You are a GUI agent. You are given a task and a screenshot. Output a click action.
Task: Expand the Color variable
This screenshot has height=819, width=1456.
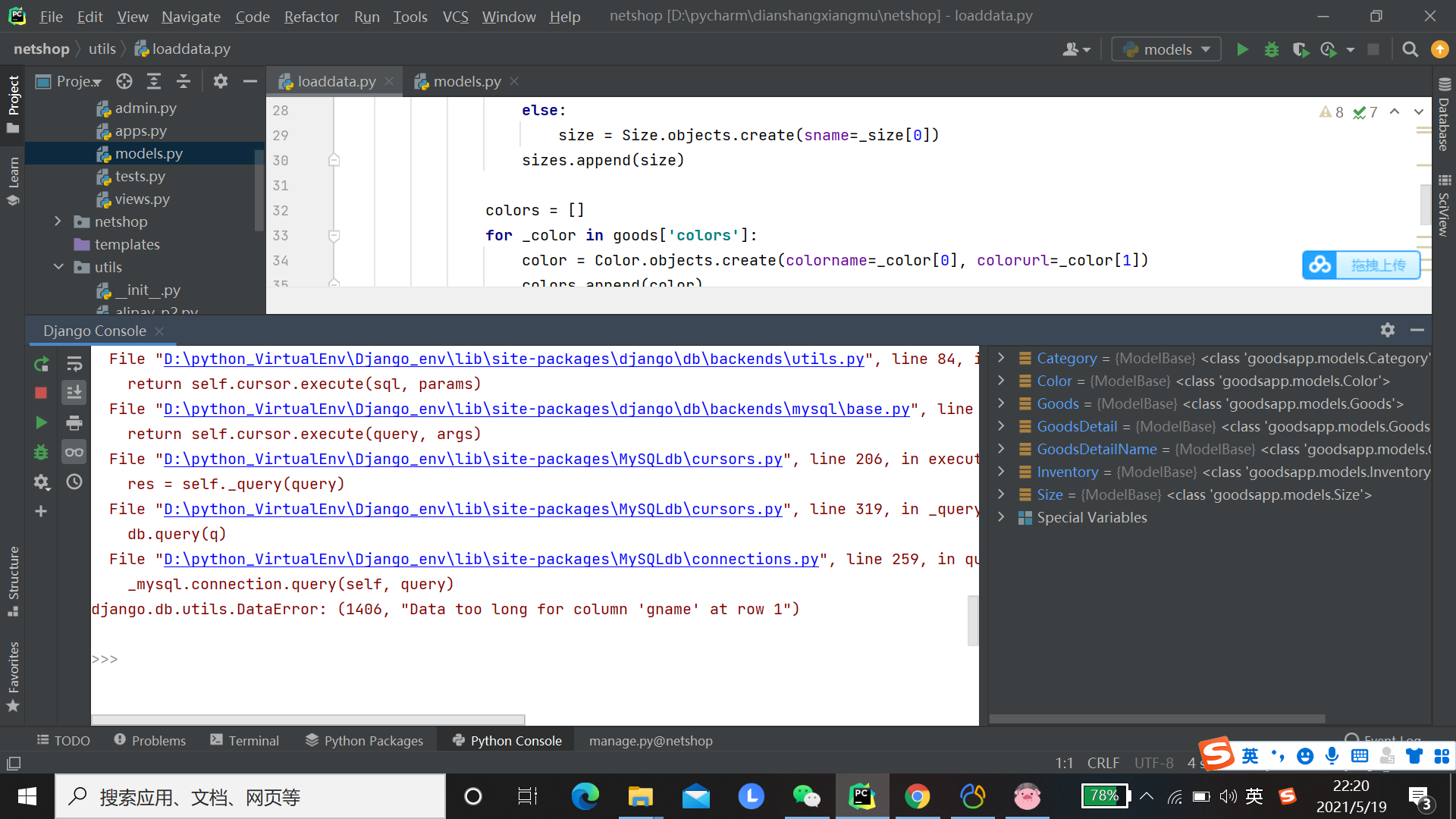1001,381
